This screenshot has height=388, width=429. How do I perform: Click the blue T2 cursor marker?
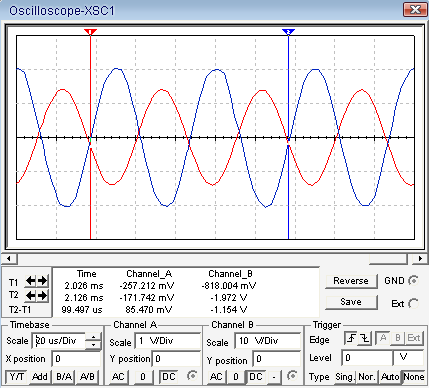(x=288, y=32)
